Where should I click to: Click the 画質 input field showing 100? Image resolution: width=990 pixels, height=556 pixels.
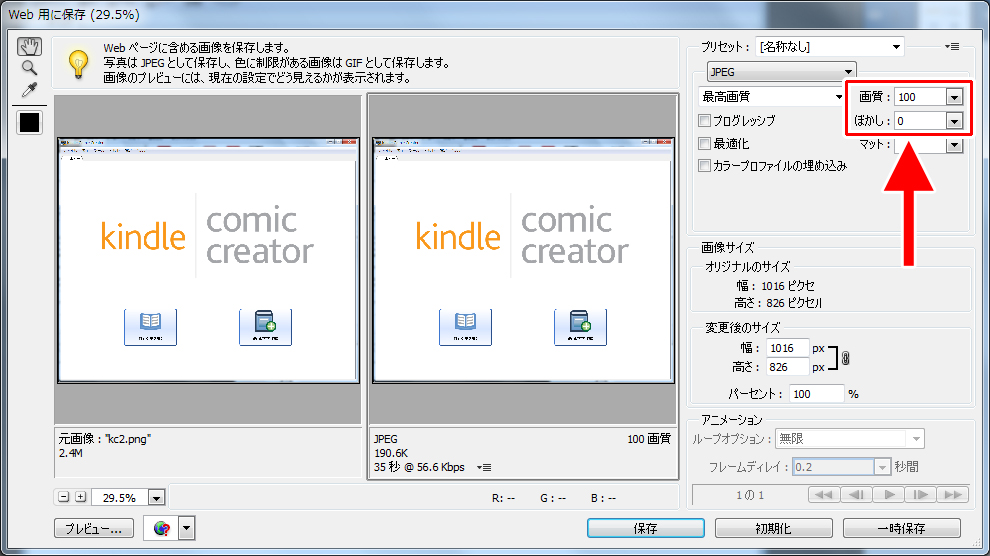pos(921,97)
